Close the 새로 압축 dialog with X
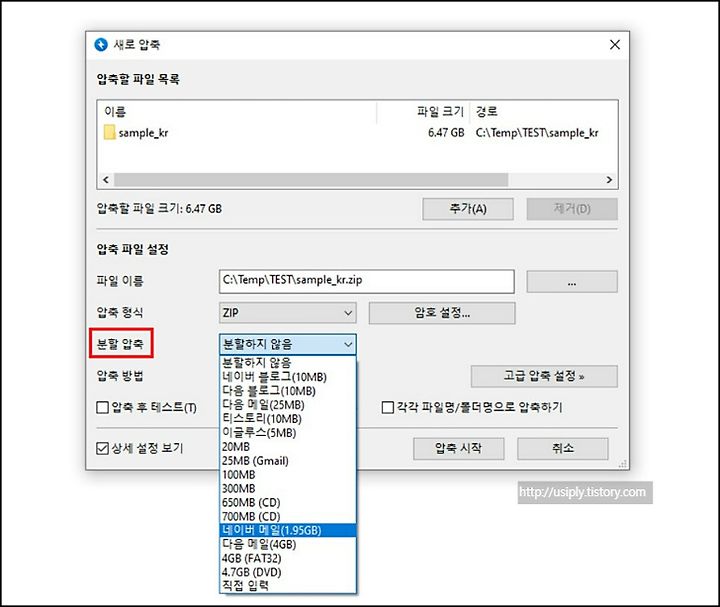Screen dimensions: 720x607 [x=615, y=45]
